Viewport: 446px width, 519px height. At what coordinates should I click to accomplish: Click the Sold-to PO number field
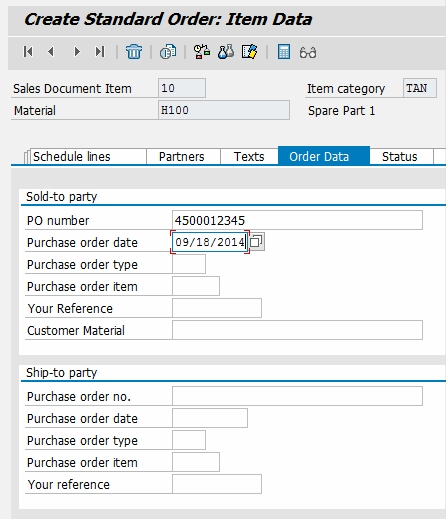[297, 220]
